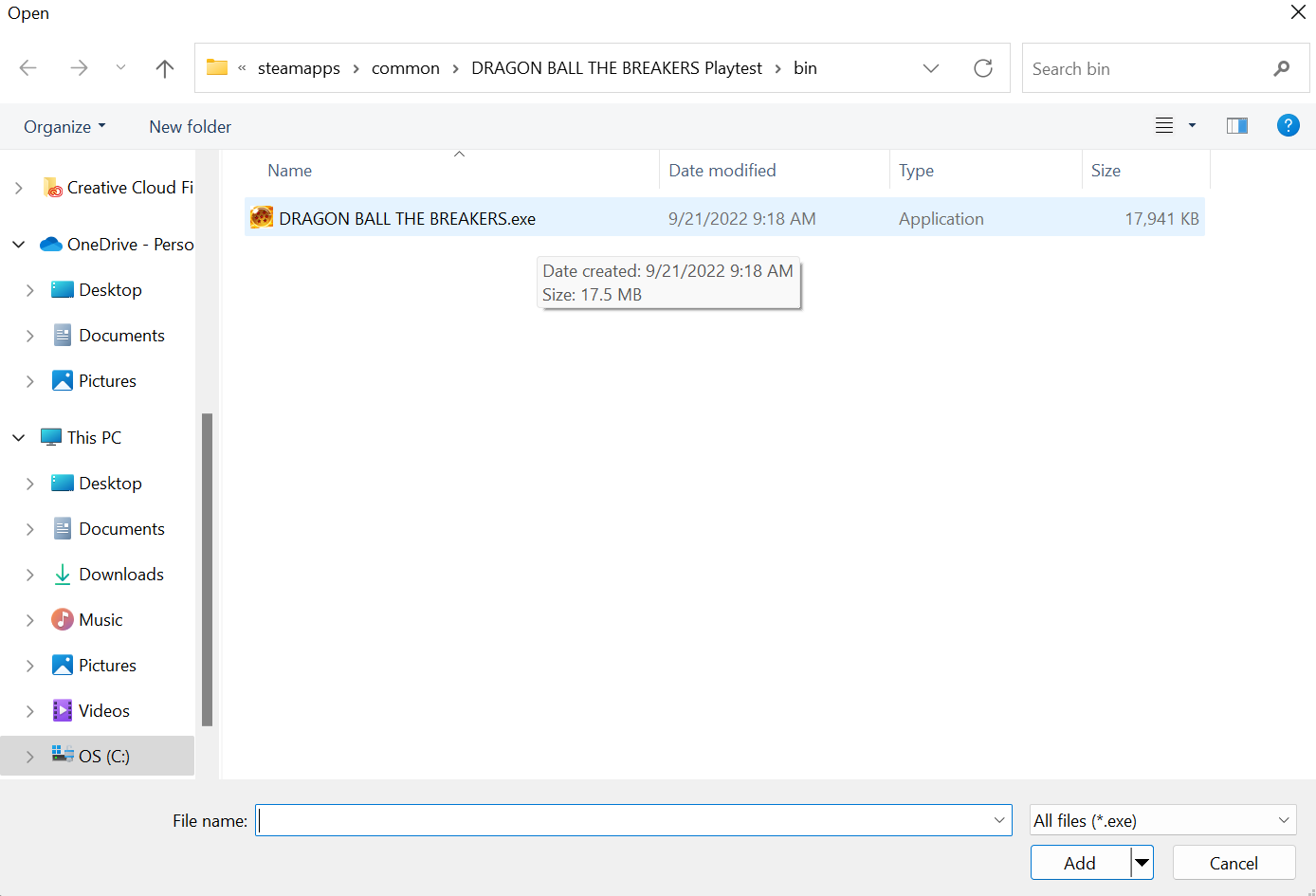Toggle the preview pane icon
Image resolution: width=1316 pixels, height=896 pixels.
point(1236,126)
